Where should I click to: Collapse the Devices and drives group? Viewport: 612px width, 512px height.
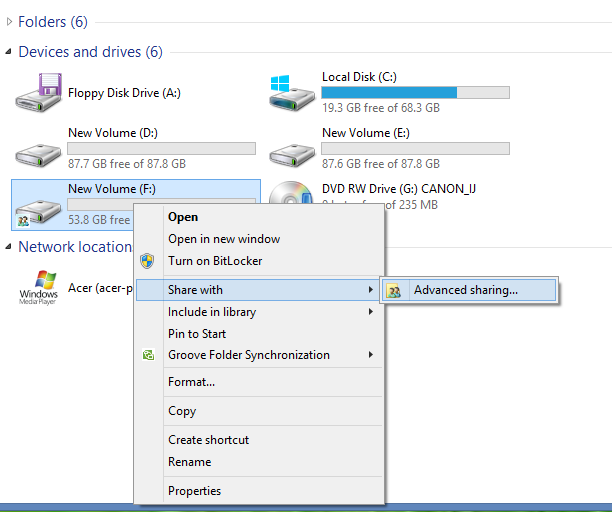(8, 52)
